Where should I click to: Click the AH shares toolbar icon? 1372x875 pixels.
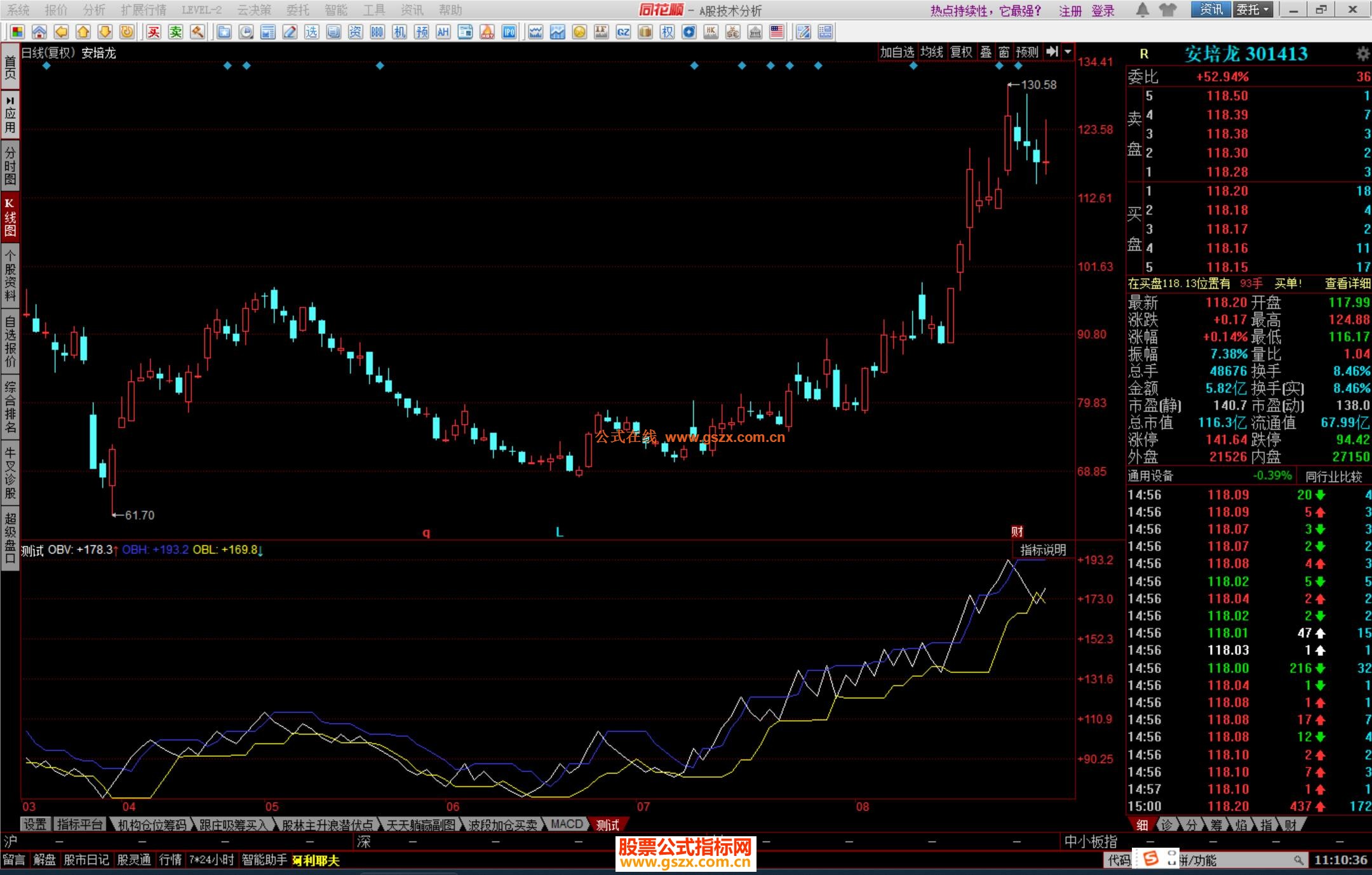443,32
